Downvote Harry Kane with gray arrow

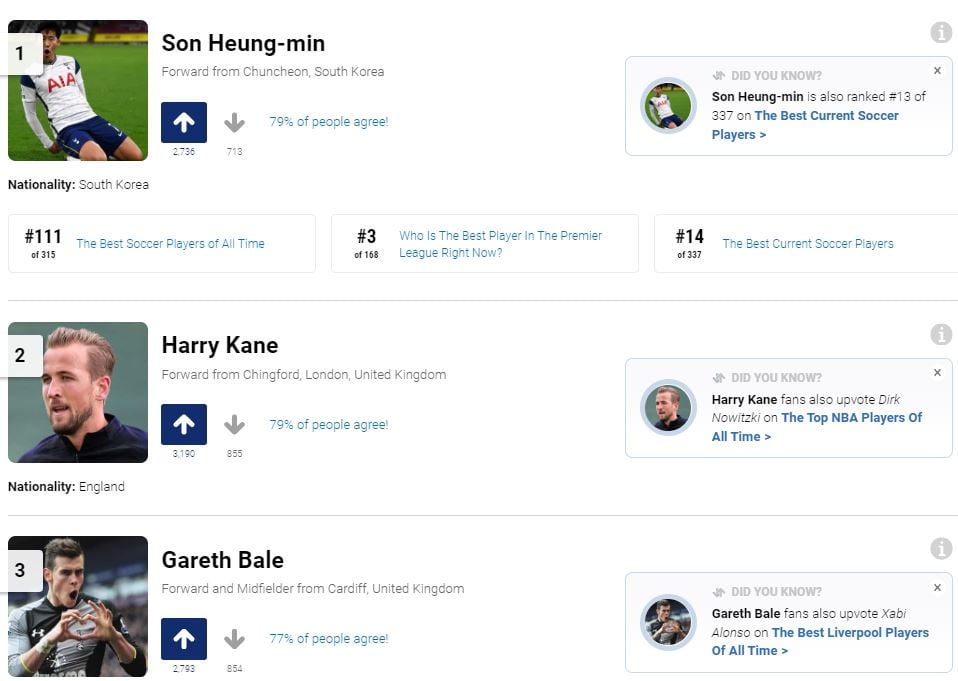point(234,424)
